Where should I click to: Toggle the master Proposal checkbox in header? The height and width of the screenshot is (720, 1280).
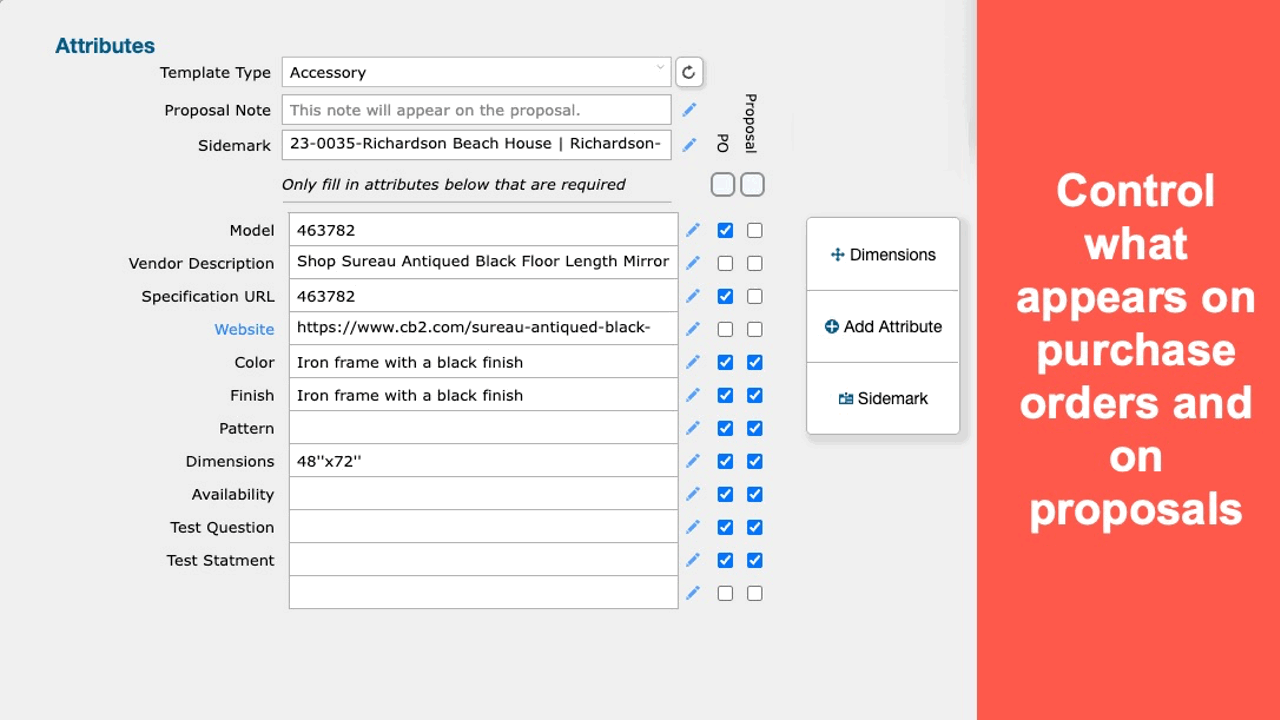click(753, 184)
